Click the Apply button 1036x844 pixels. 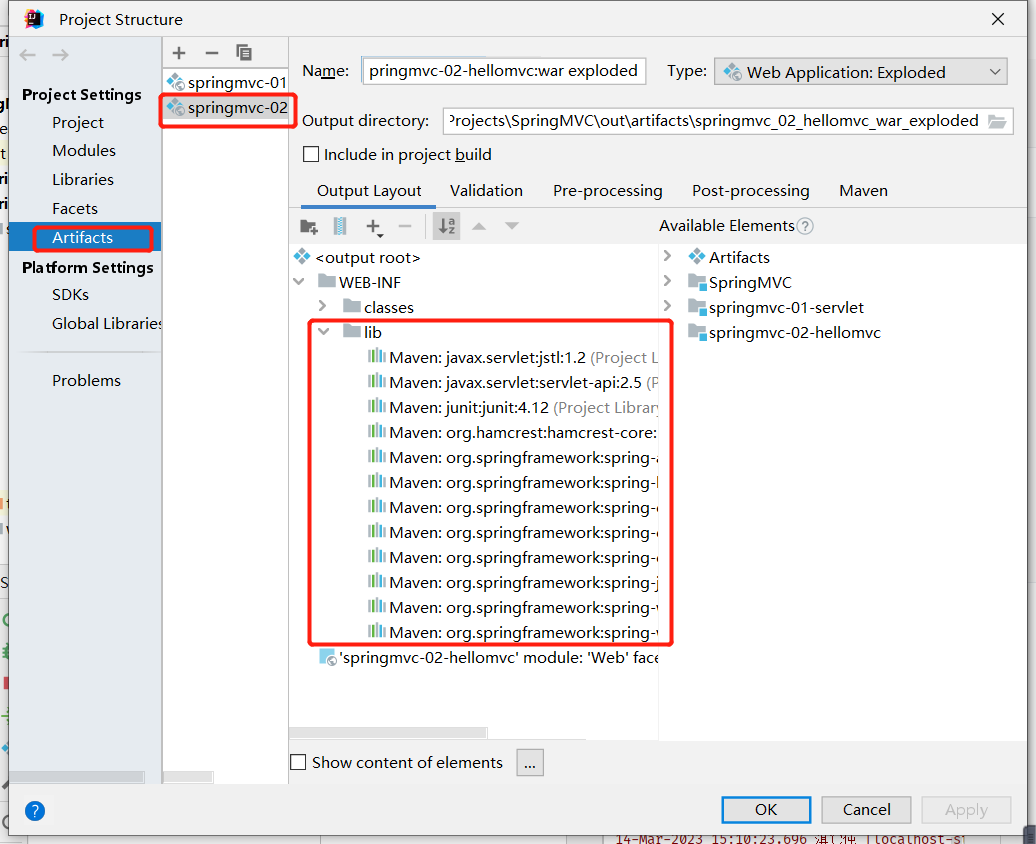(966, 810)
